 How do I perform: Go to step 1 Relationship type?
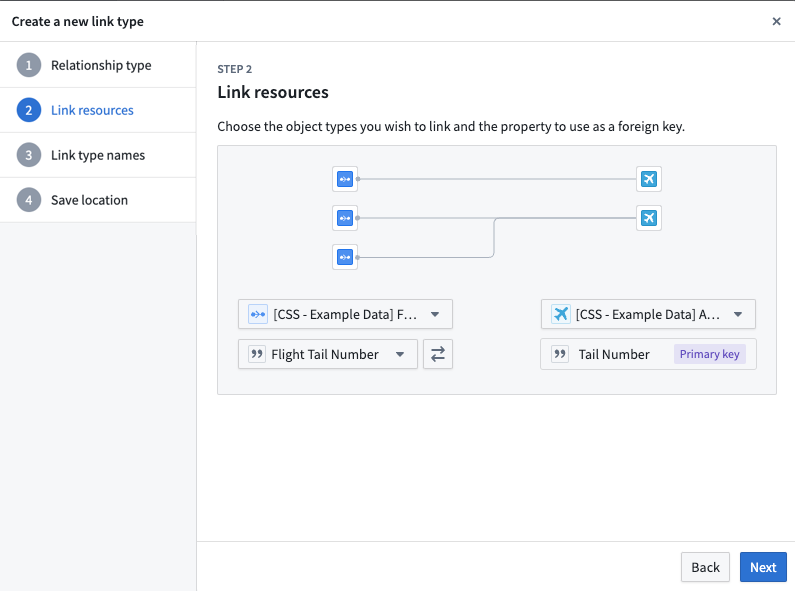(98, 65)
